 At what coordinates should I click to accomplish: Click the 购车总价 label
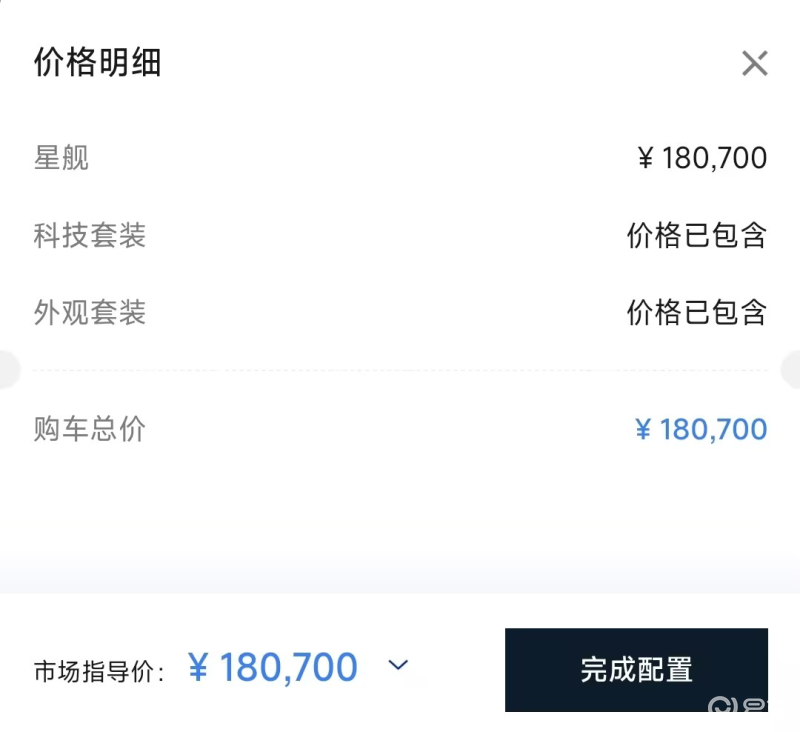[89, 430]
